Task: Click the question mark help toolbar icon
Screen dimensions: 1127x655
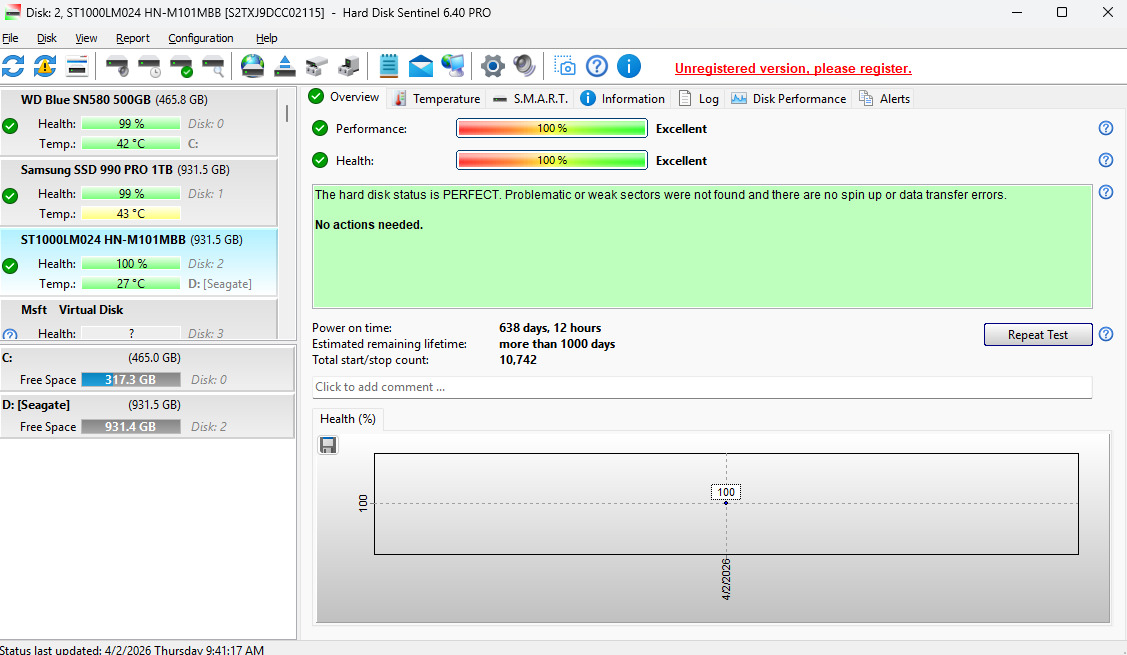Action: point(597,66)
